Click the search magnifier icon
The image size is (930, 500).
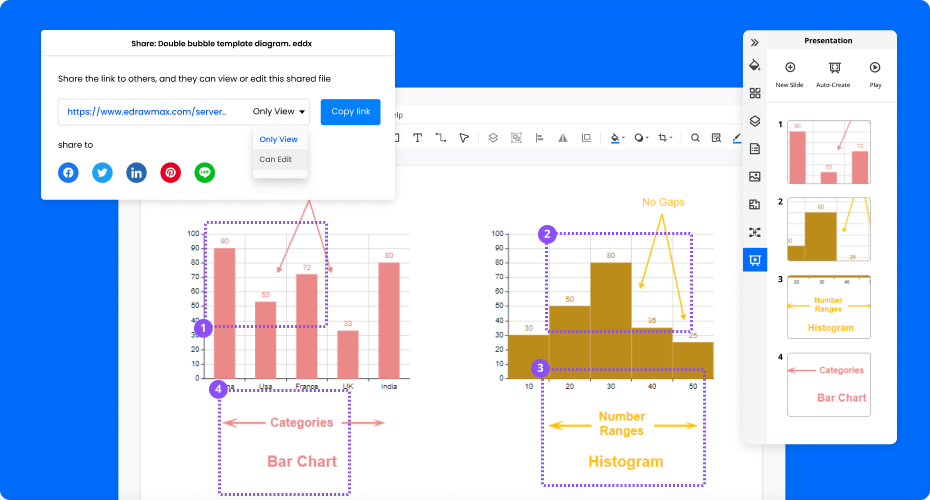[695, 138]
